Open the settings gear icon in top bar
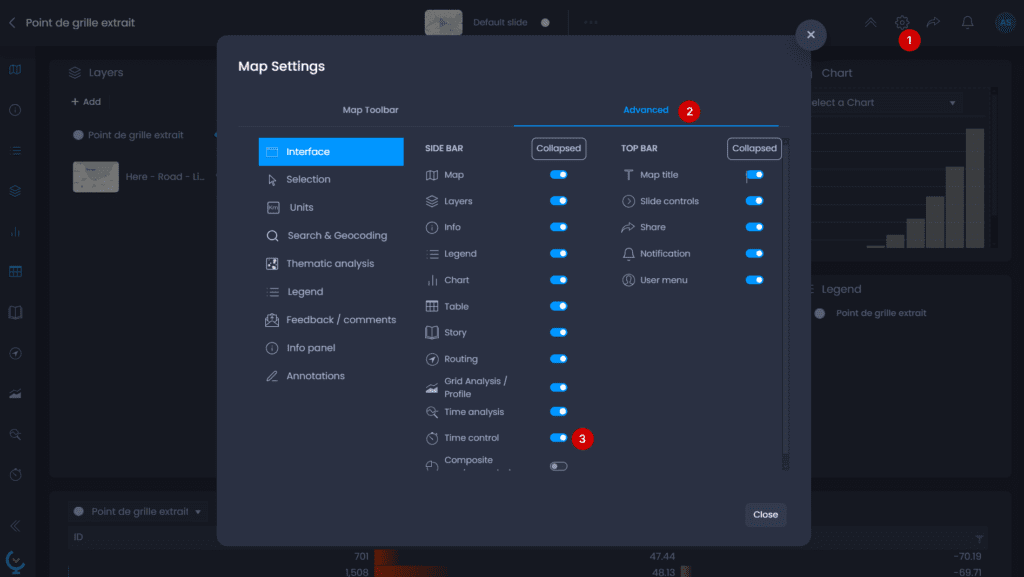Viewport: 1024px width, 577px height. pos(902,22)
